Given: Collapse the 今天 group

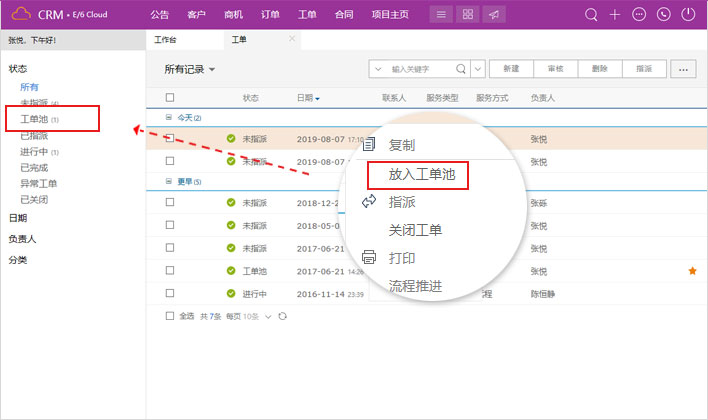Looking at the screenshot, I should click(x=168, y=118).
